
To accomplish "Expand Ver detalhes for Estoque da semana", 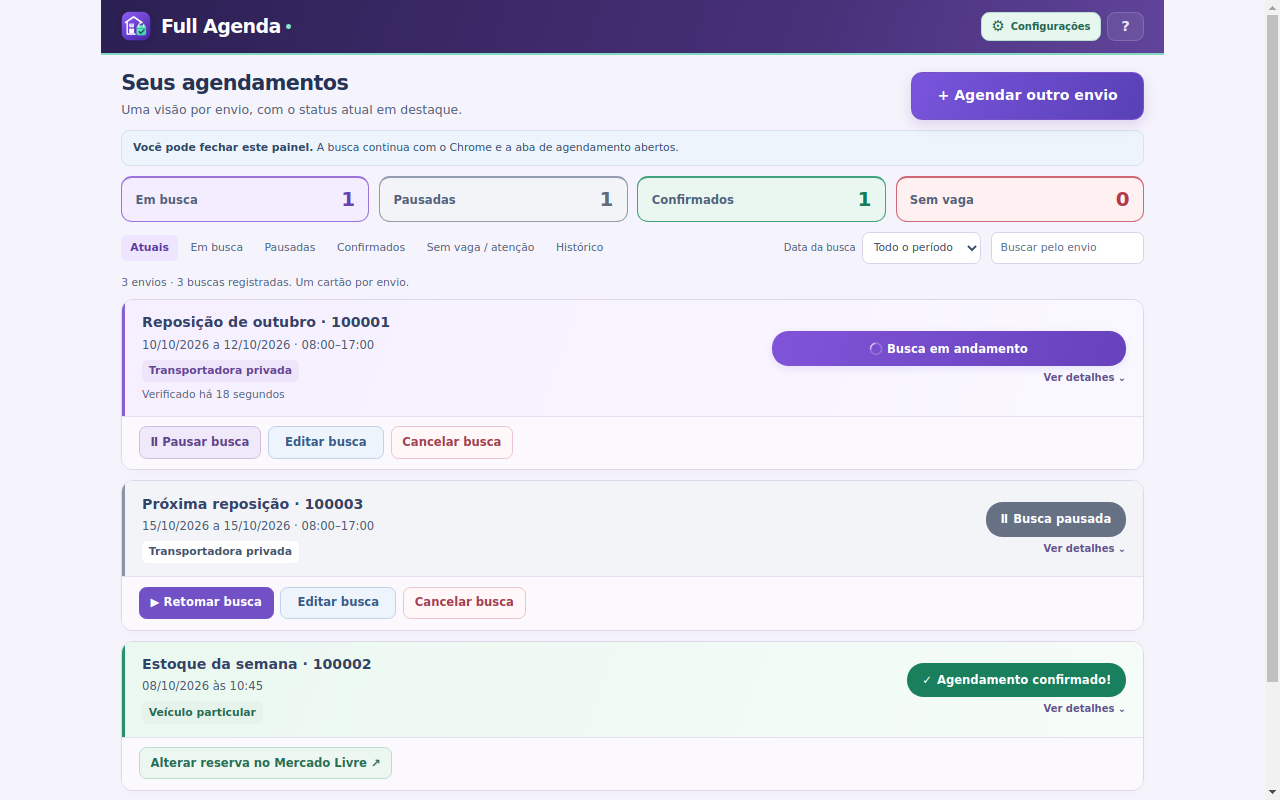I will point(1084,709).
